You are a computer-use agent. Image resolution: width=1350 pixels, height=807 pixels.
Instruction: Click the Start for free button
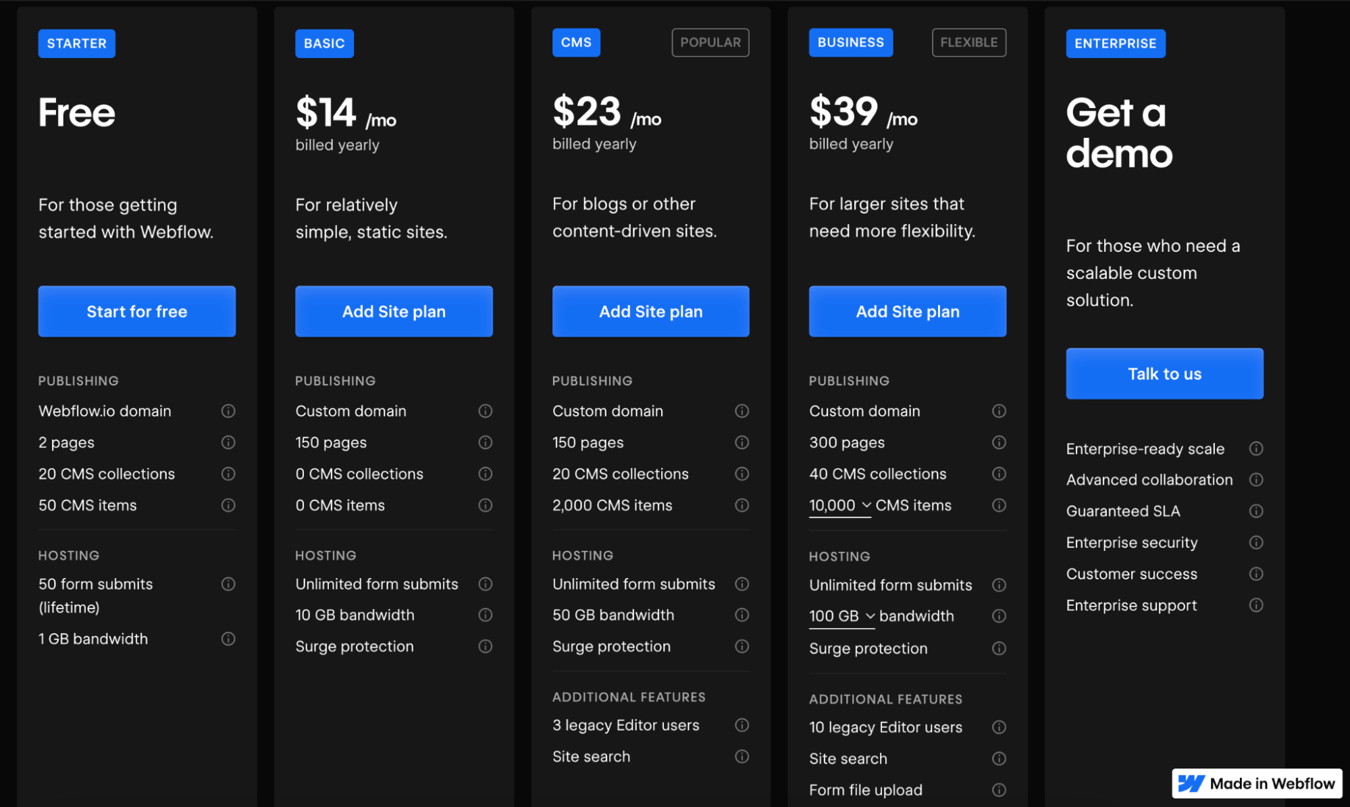(136, 311)
